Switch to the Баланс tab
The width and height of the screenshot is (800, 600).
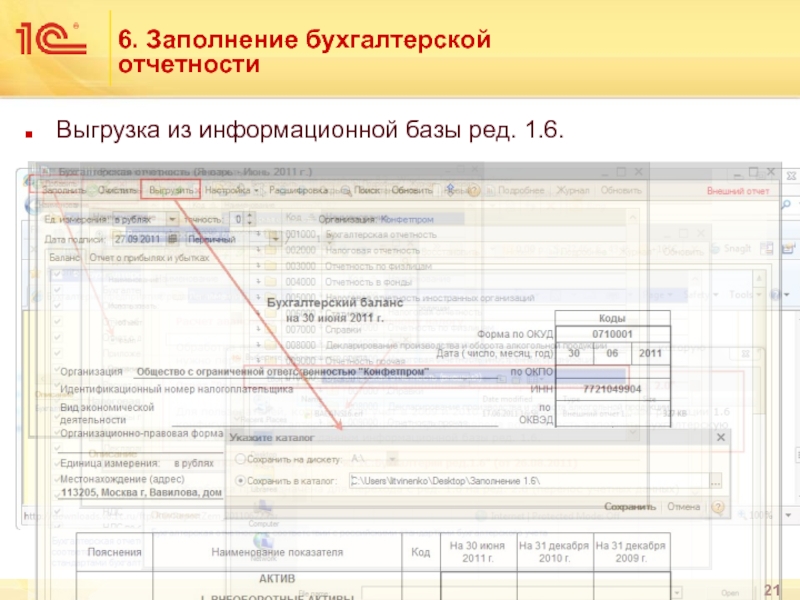[x=66, y=258]
